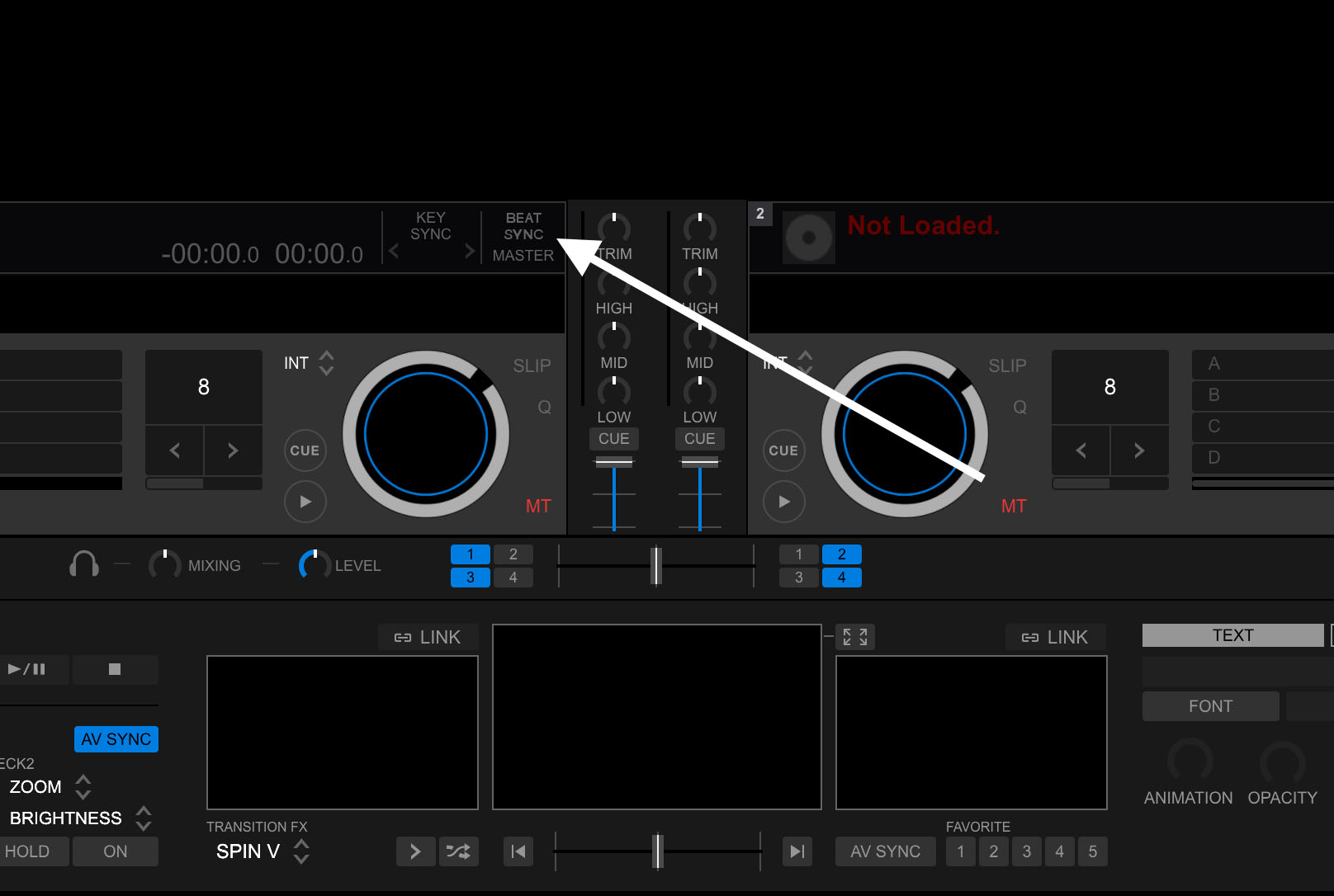The height and width of the screenshot is (896, 1334).
Task: Select FAVORITE slot 3
Action: pos(1026,851)
